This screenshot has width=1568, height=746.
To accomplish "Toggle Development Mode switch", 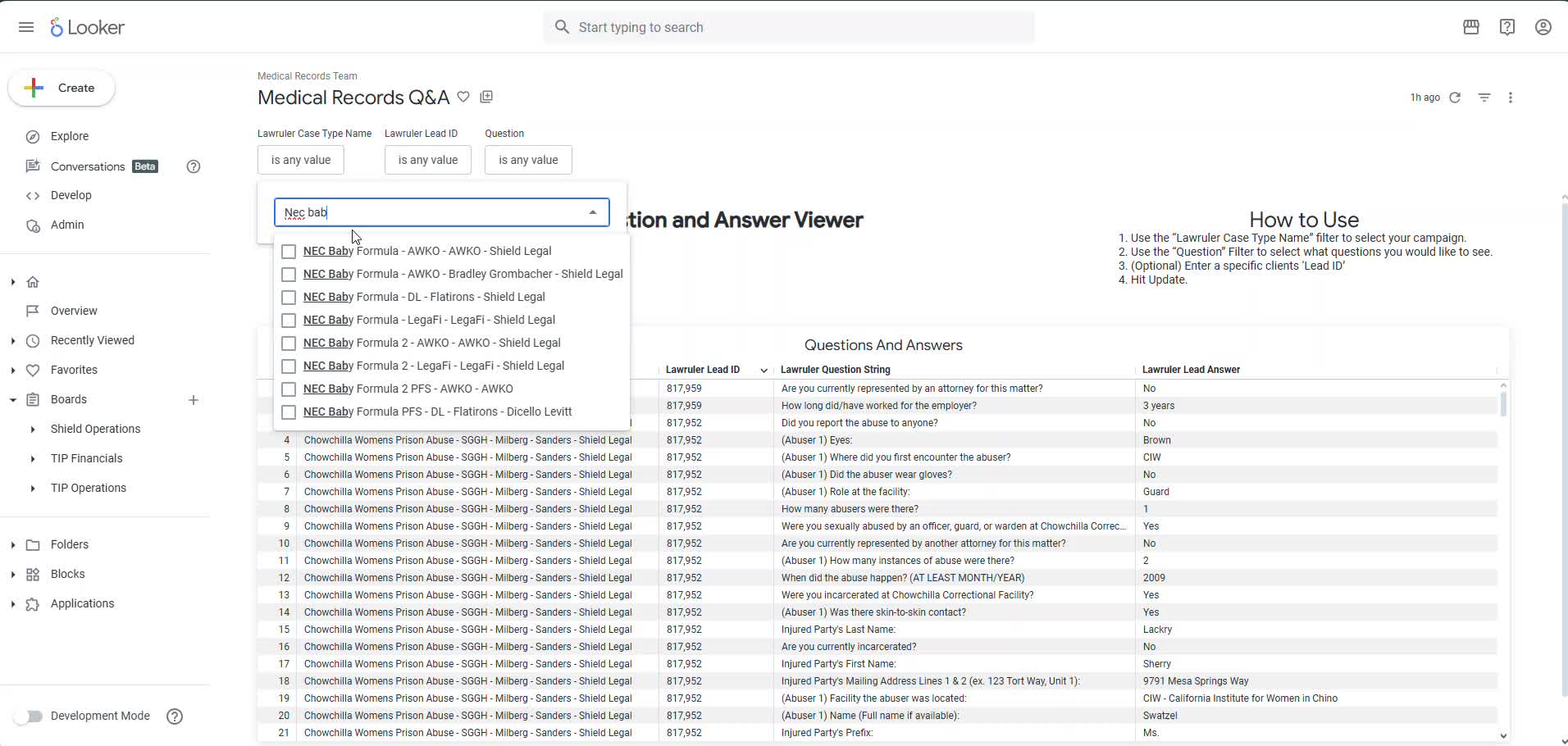I will point(29,716).
